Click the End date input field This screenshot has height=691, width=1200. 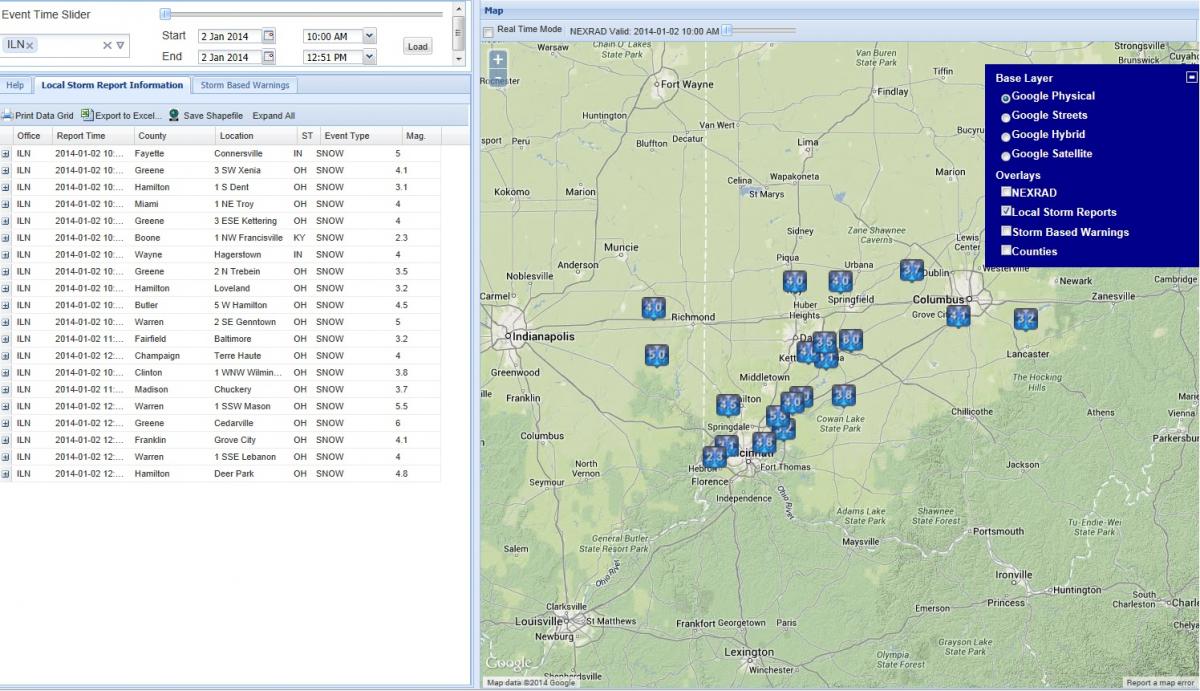click(x=229, y=57)
